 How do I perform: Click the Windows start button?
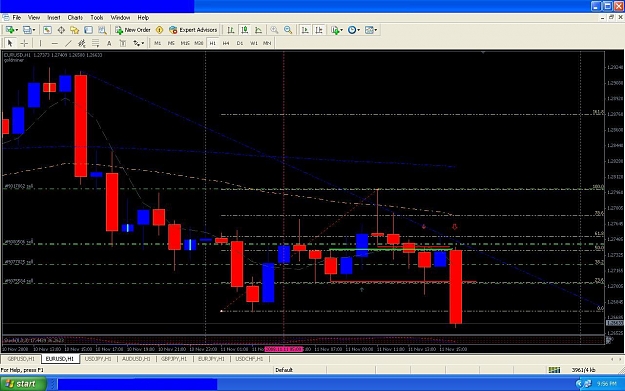point(23,384)
